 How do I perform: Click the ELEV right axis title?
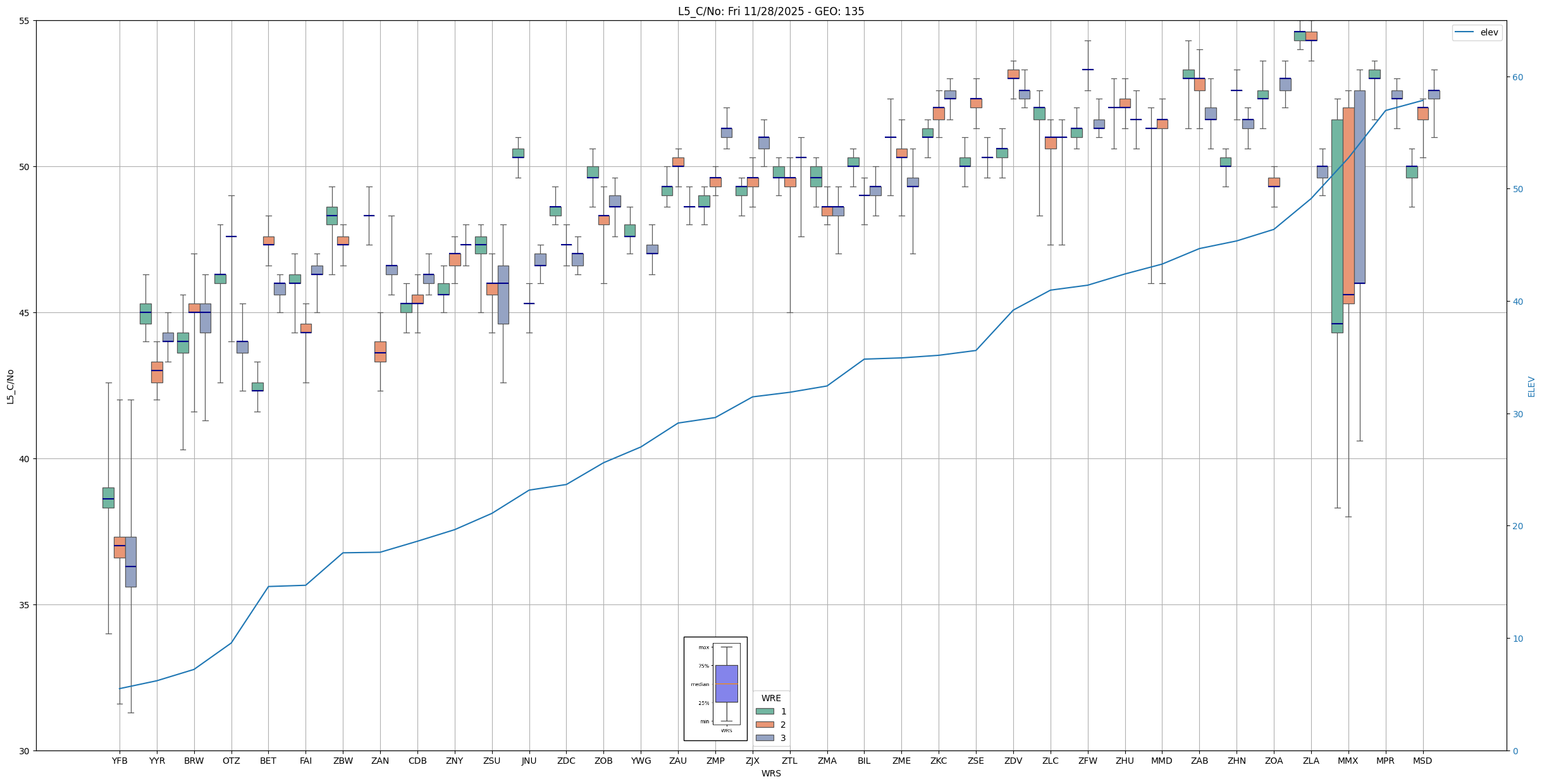[1531, 386]
